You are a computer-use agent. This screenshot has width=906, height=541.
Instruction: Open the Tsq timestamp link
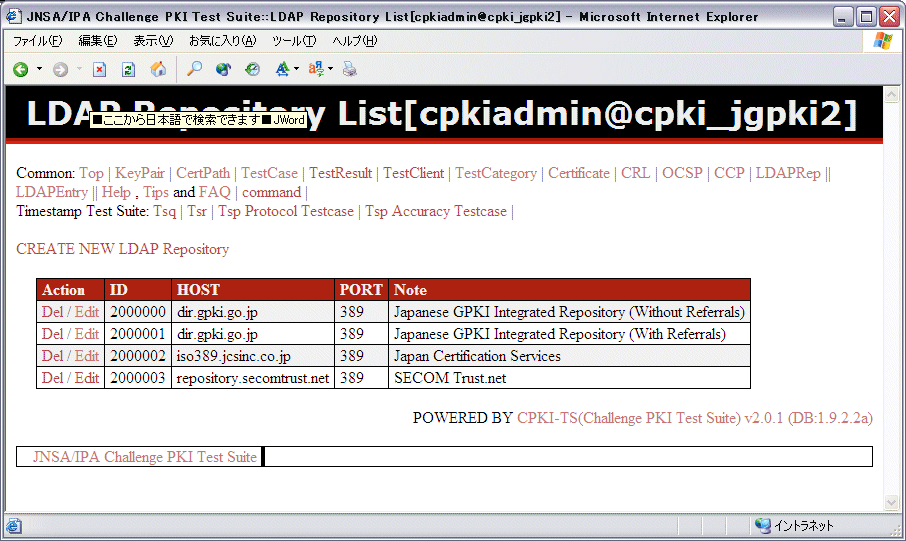[x=165, y=212]
